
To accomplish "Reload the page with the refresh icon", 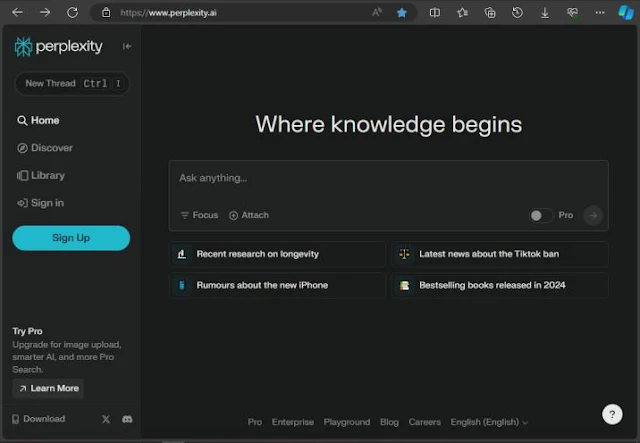I will 73,13.
